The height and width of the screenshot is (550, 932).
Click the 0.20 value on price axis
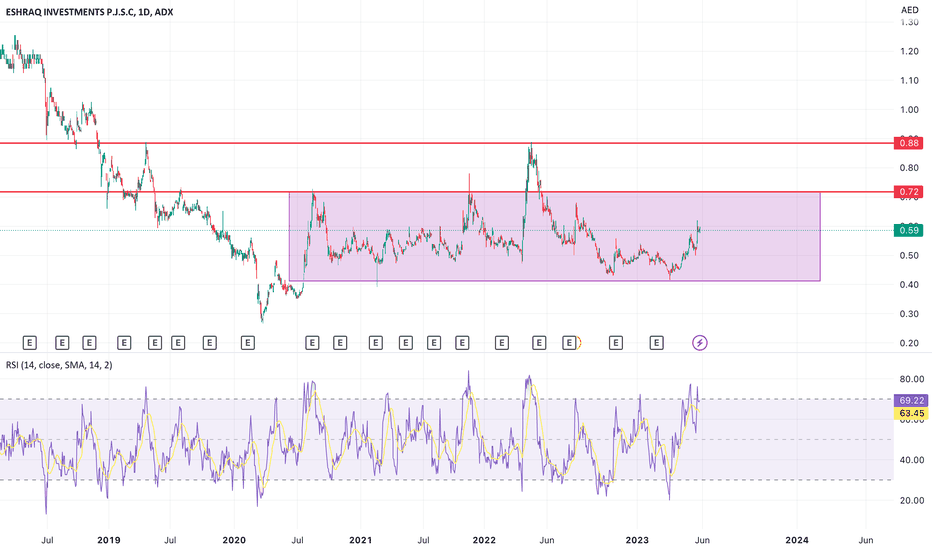pos(909,343)
